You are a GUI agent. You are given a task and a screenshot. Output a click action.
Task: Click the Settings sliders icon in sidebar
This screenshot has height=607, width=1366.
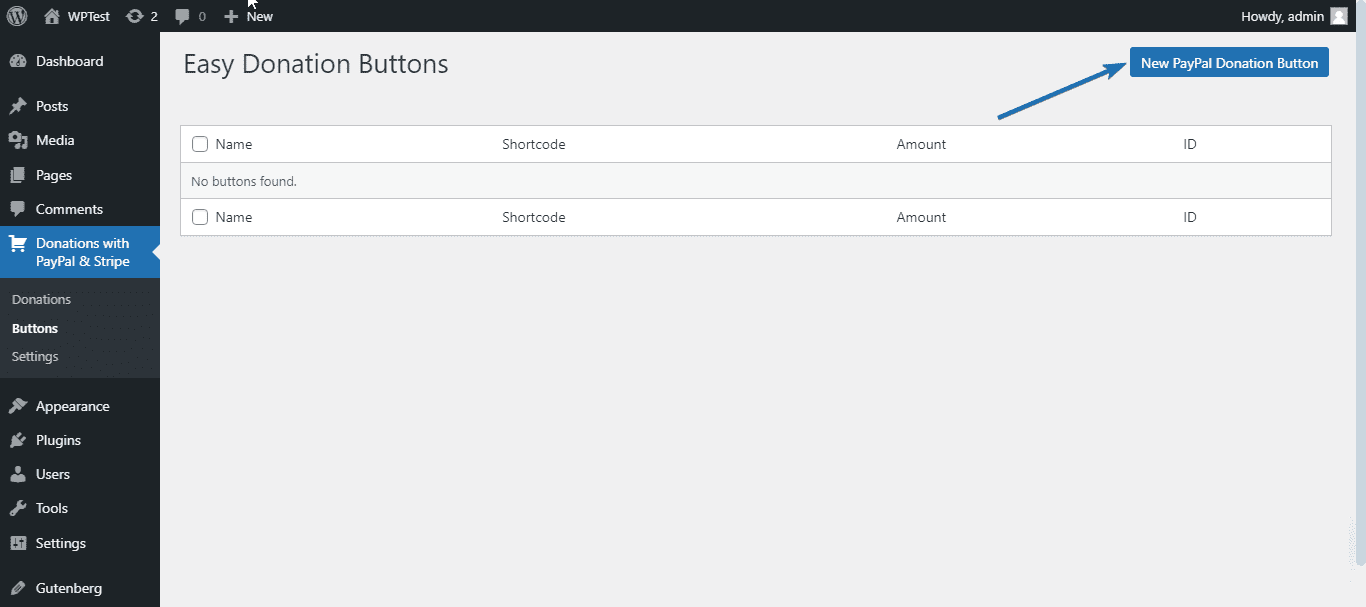(x=18, y=543)
